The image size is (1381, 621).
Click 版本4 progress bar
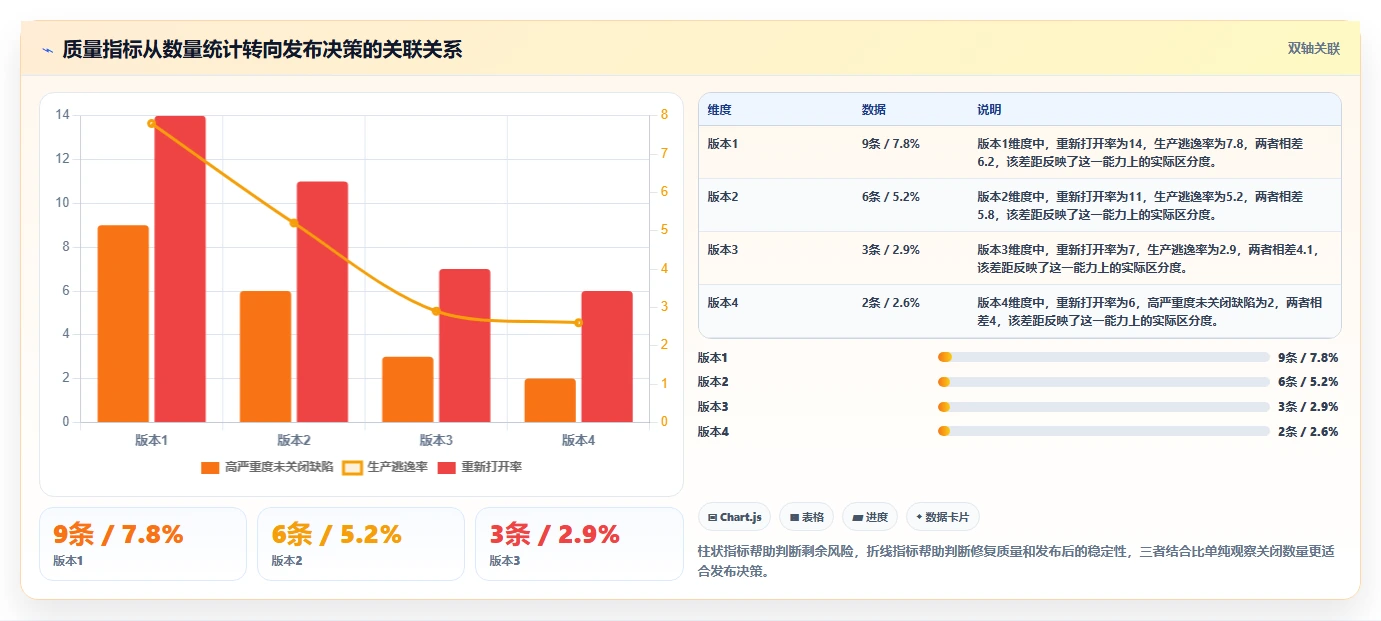click(x=1104, y=432)
